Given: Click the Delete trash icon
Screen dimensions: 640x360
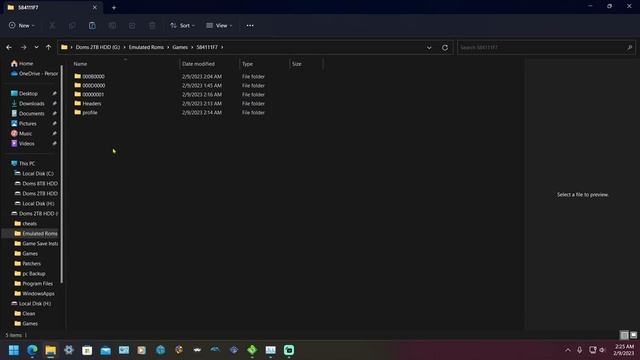Looking at the screenshot, I should (x=152, y=25).
